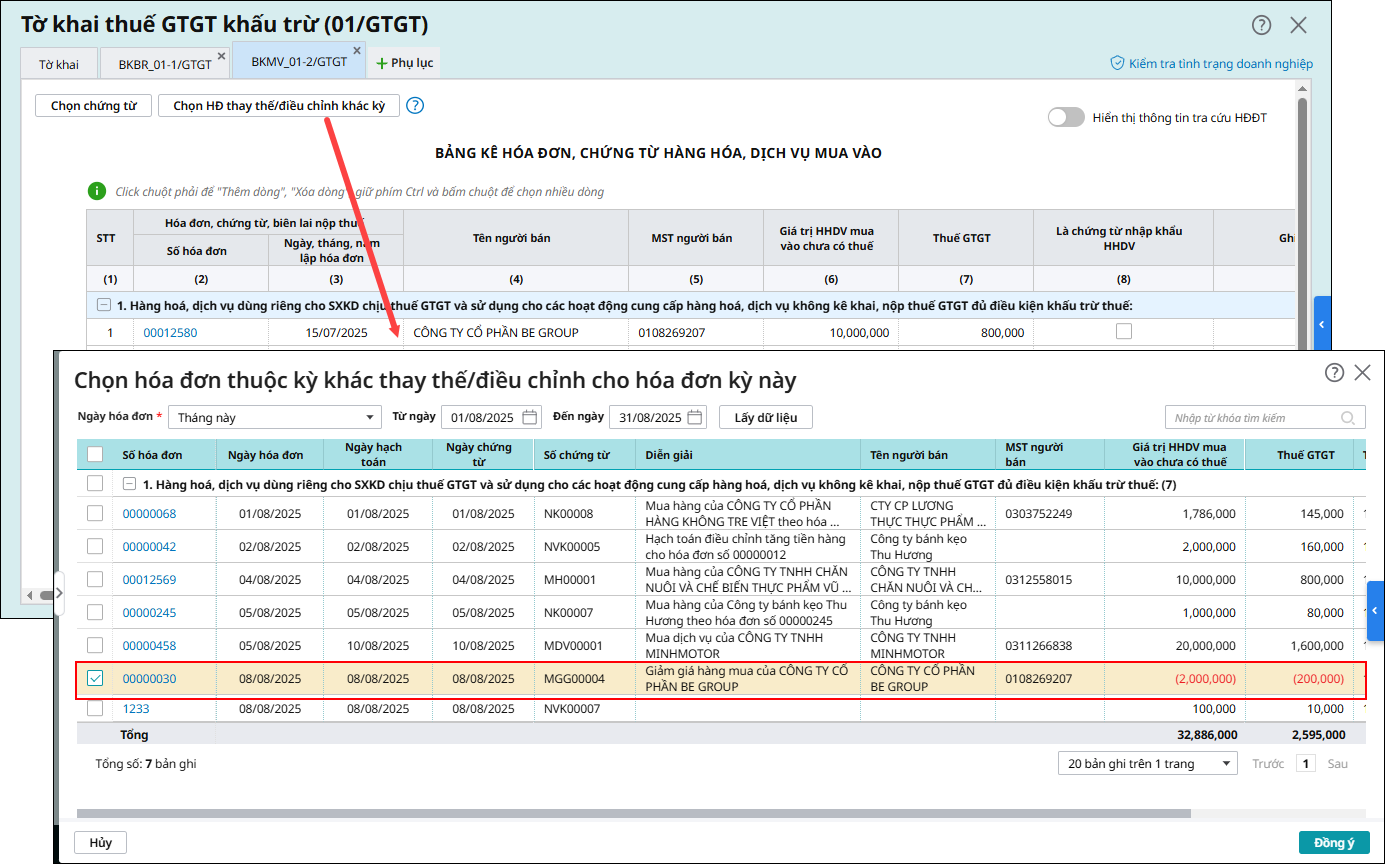1385x864 pixels.
Task: Toggle Hiển thị thông tin tra cứu HĐĐT switch
Action: pos(1066,118)
